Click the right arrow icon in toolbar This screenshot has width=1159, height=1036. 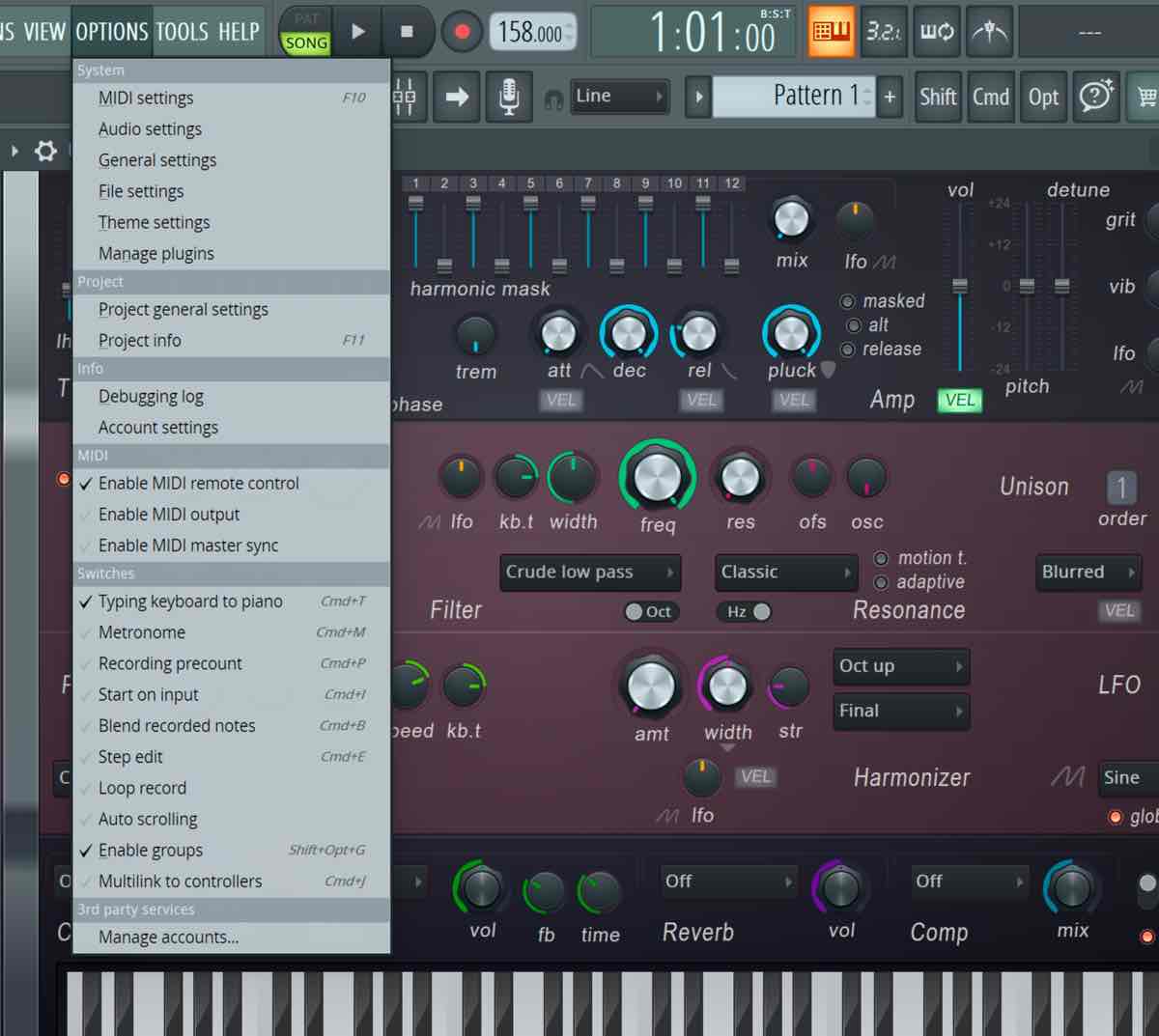(457, 97)
